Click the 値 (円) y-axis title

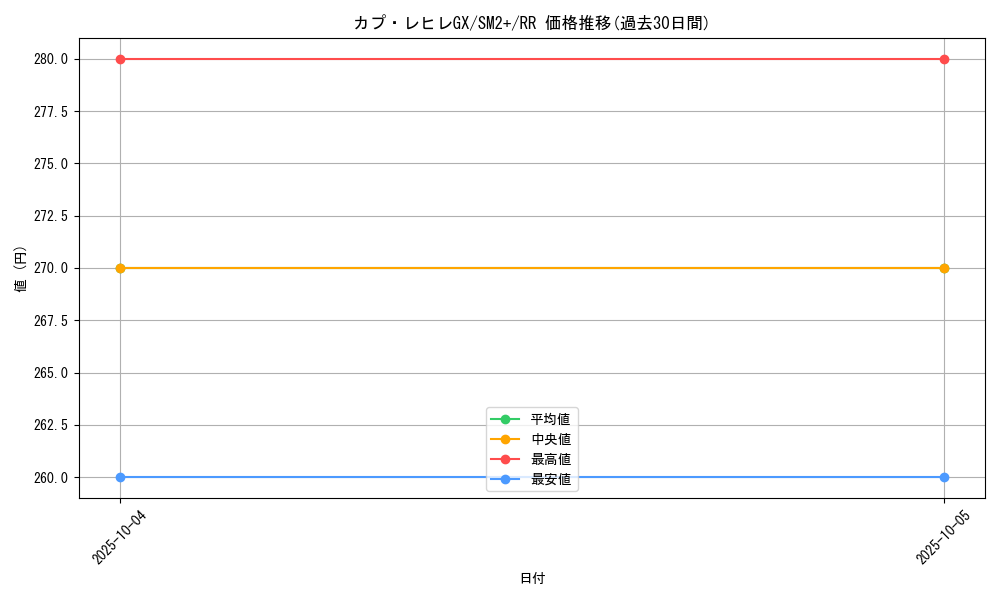21,268
